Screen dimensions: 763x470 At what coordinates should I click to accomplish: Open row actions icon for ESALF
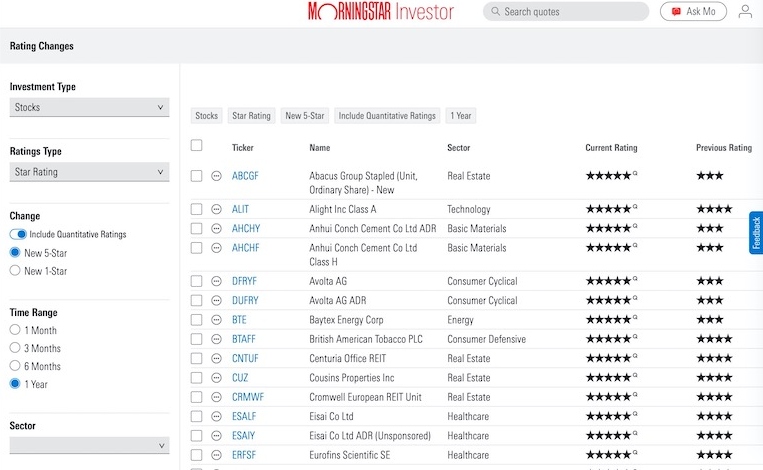216,416
